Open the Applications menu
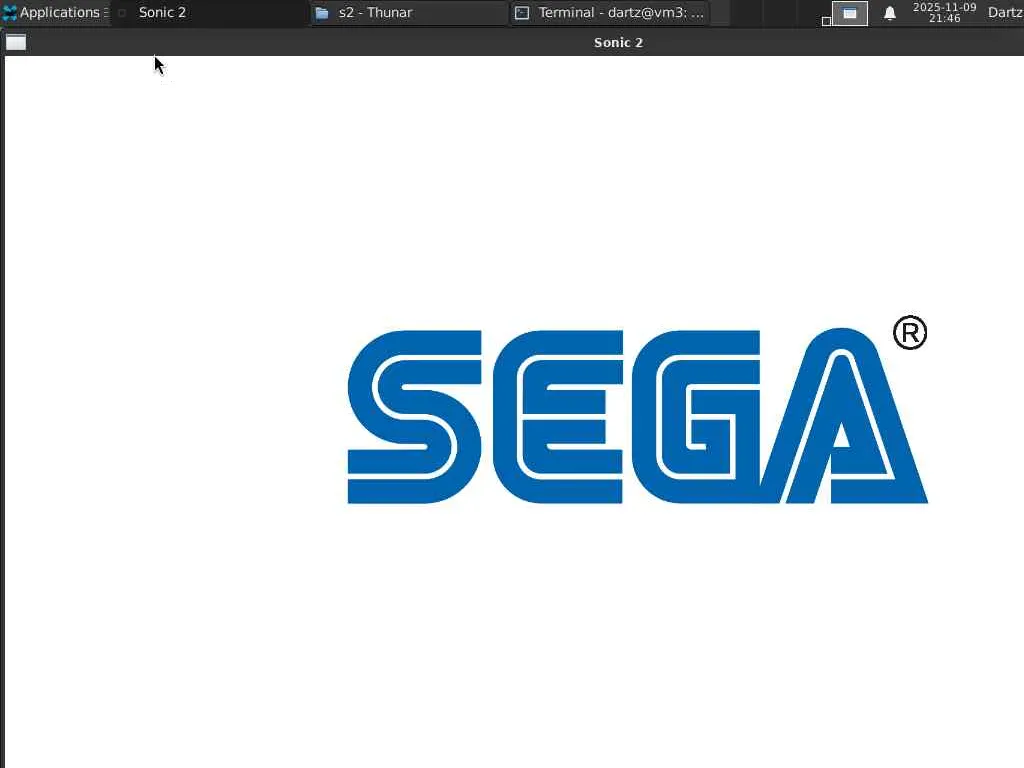Viewport: 1024px width, 768px height. point(54,12)
